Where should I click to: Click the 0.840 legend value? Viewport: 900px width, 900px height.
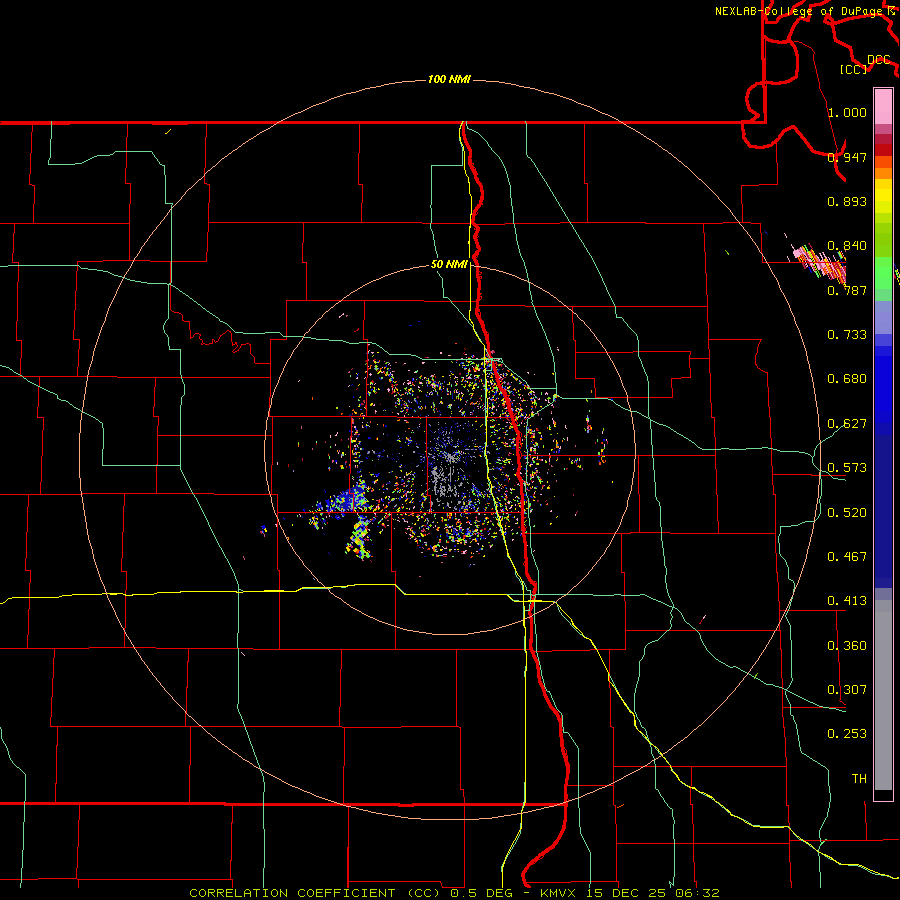(x=847, y=246)
